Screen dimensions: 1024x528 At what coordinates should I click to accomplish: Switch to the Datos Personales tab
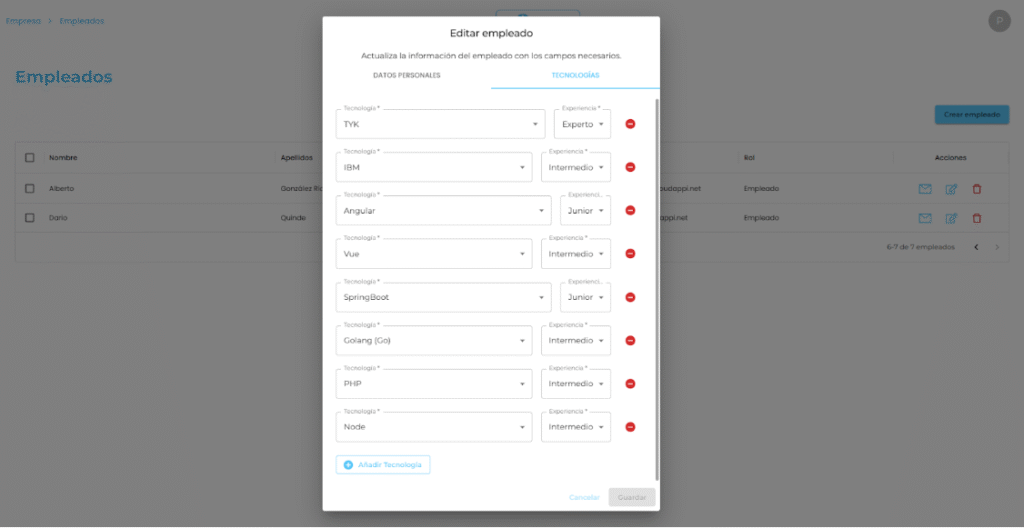point(406,75)
